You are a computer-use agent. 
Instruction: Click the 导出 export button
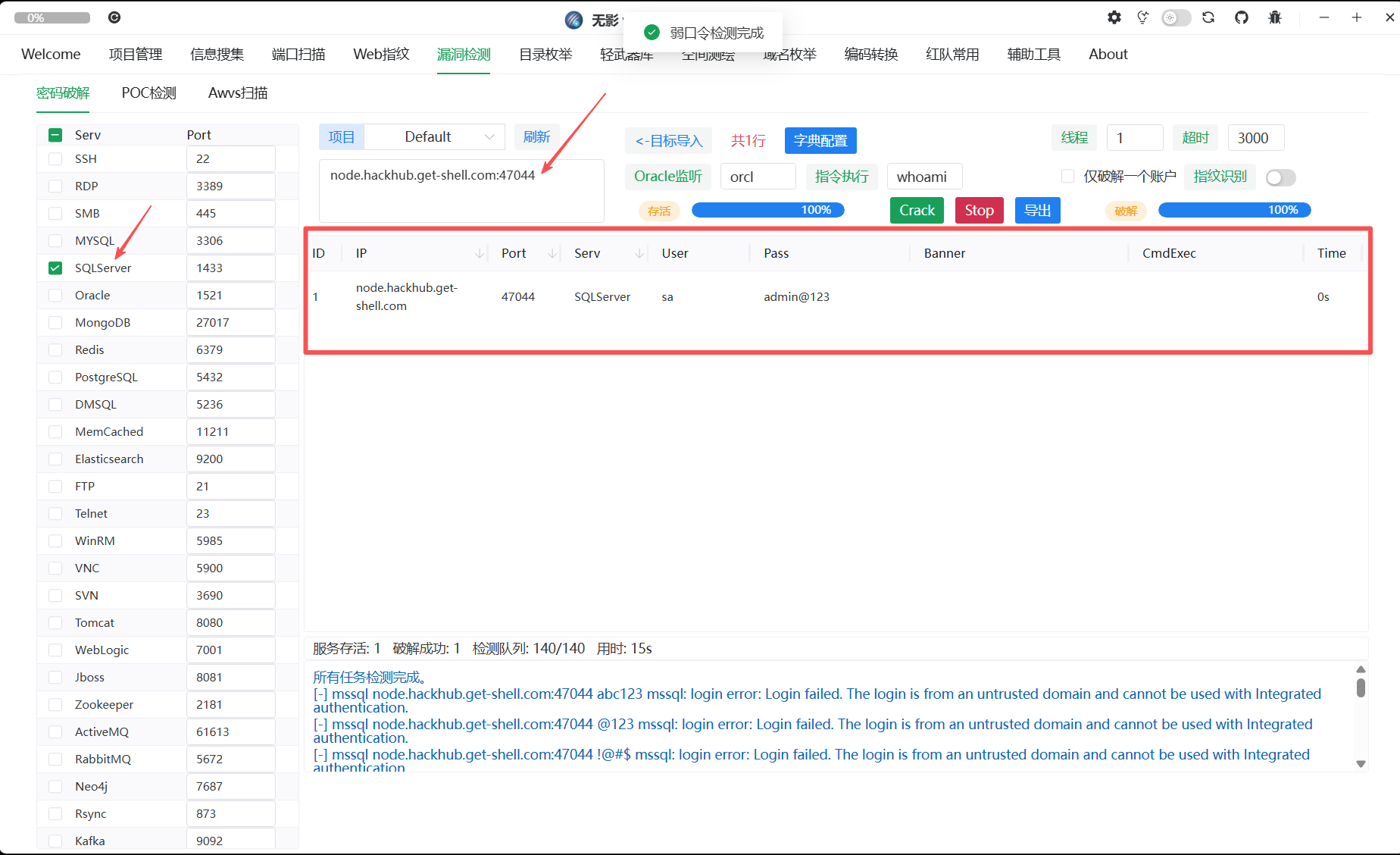click(1037, 210)
